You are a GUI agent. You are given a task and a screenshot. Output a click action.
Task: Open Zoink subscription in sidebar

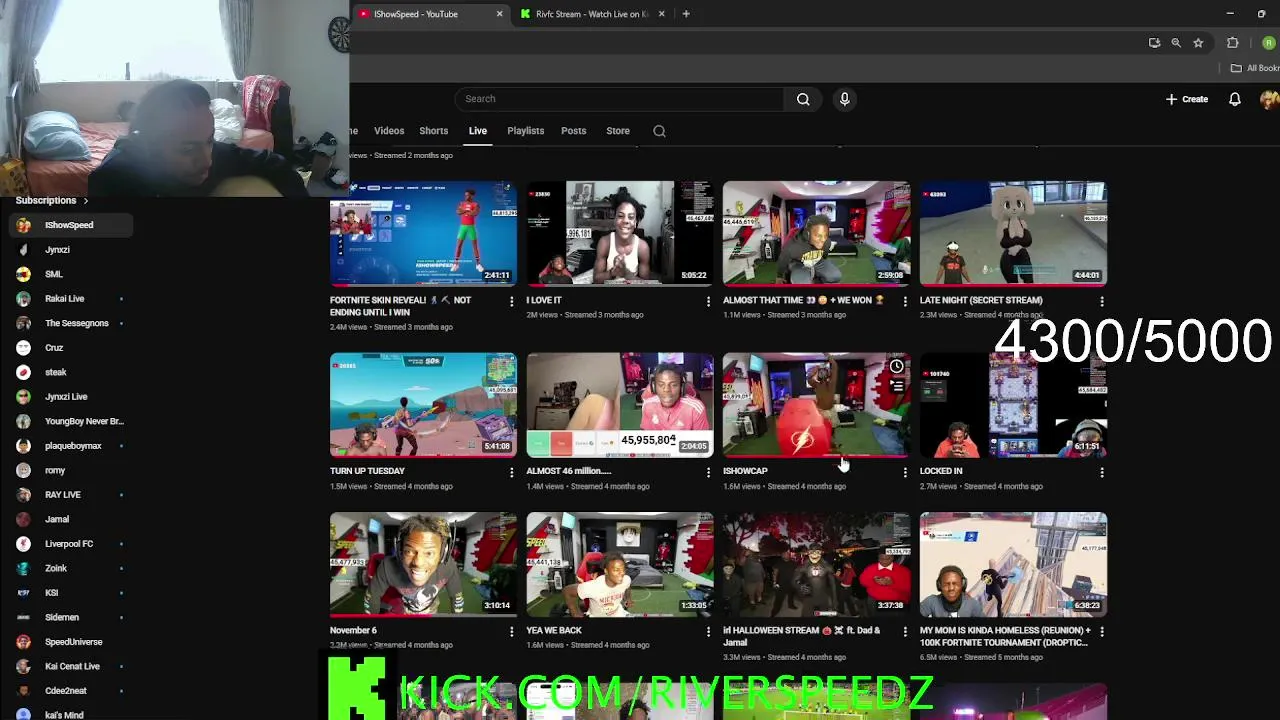(x=69, y=568)
